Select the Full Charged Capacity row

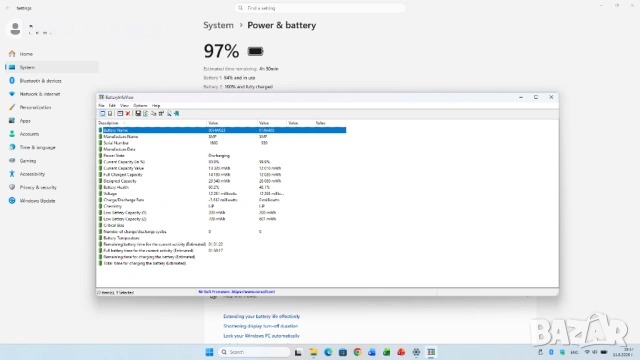tap(222, 175)
